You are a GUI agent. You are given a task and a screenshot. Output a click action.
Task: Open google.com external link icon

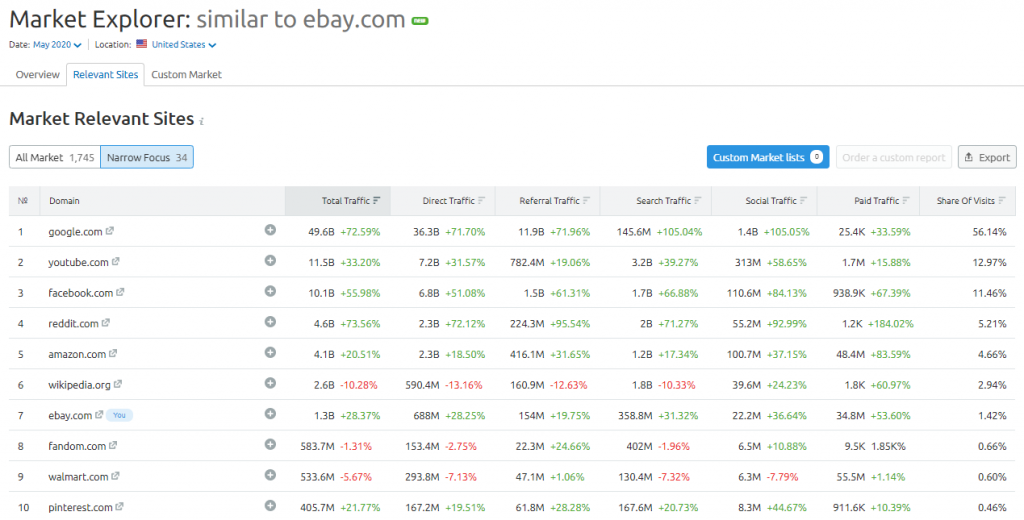point(110,231)
